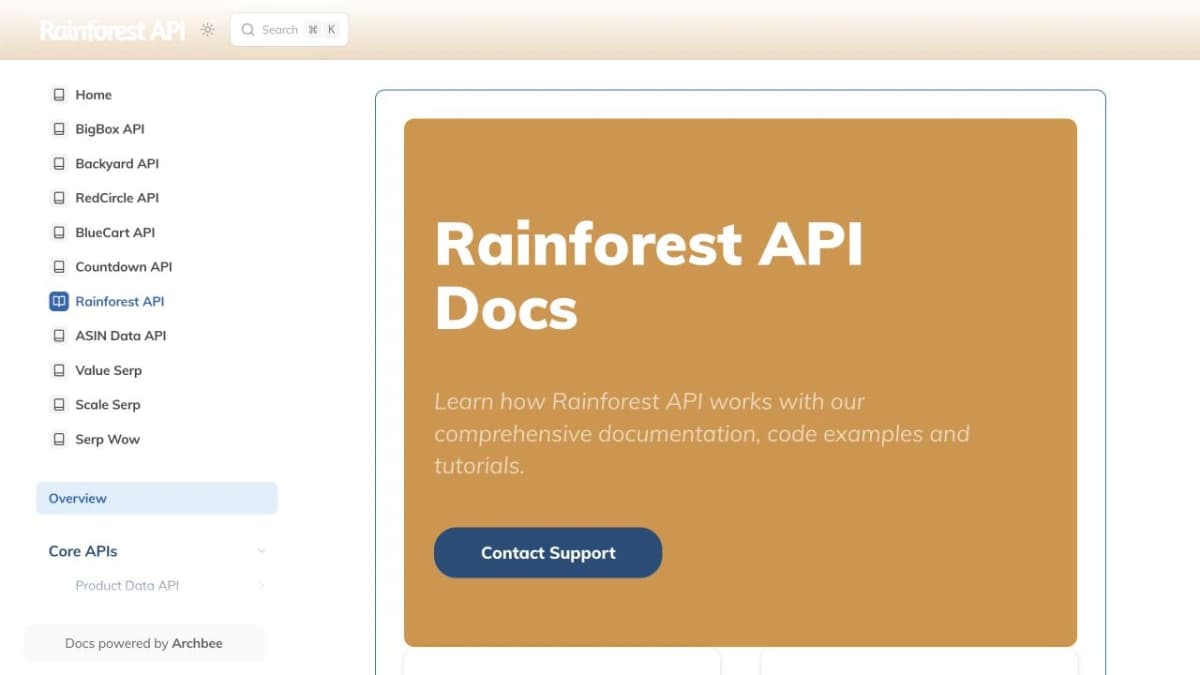Image resolution: width=1200 pixels, height=675 pixels.
Task: Click the Countdown API book icon
Action: pos(59,267)
